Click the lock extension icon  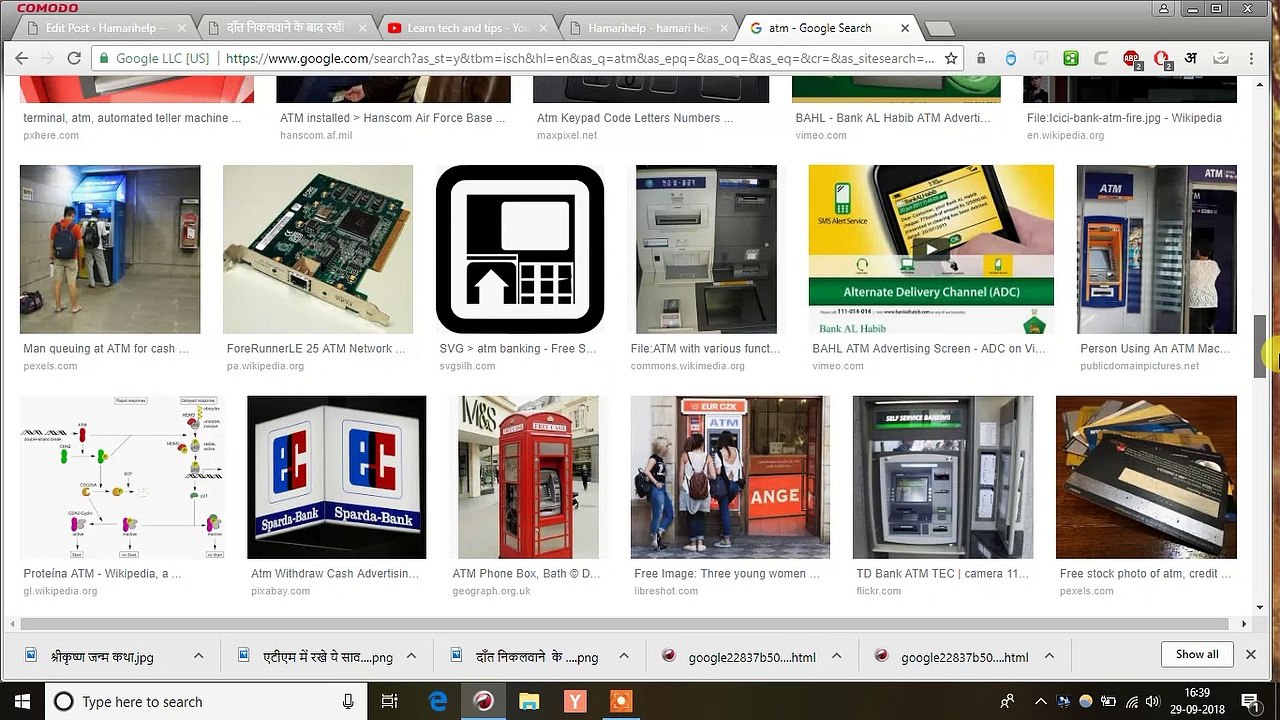tap(981, 59)
